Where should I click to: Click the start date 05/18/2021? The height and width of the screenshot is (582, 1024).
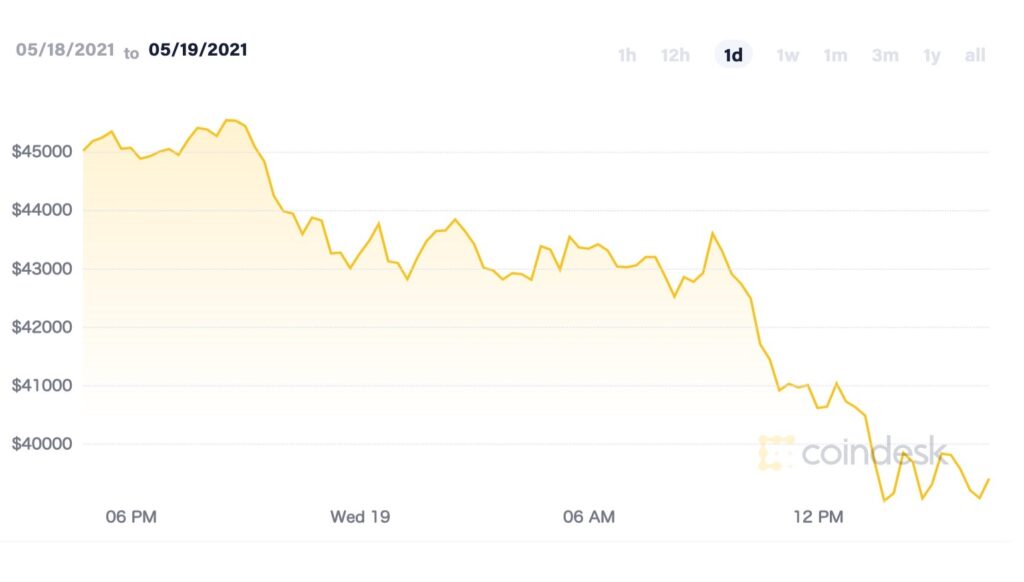coord(62,49)
